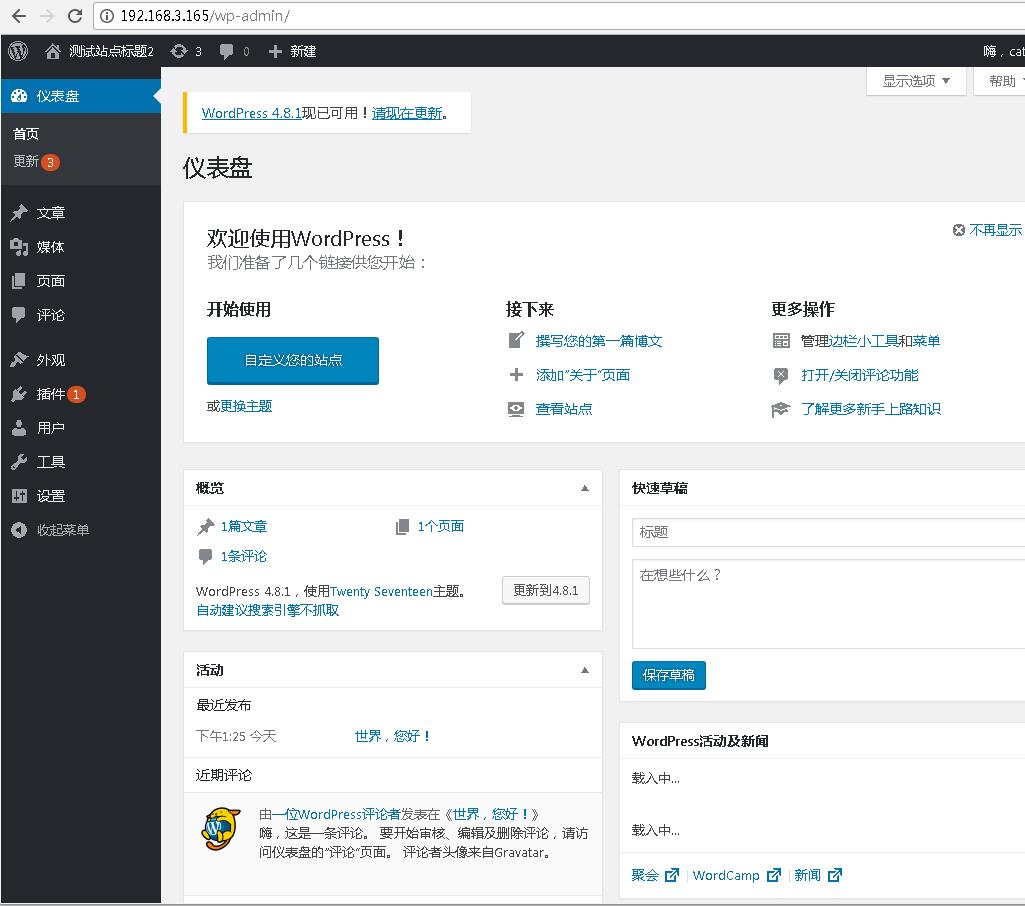Open the 显示选项 dropdown
1025x906 pixels.
916,81
